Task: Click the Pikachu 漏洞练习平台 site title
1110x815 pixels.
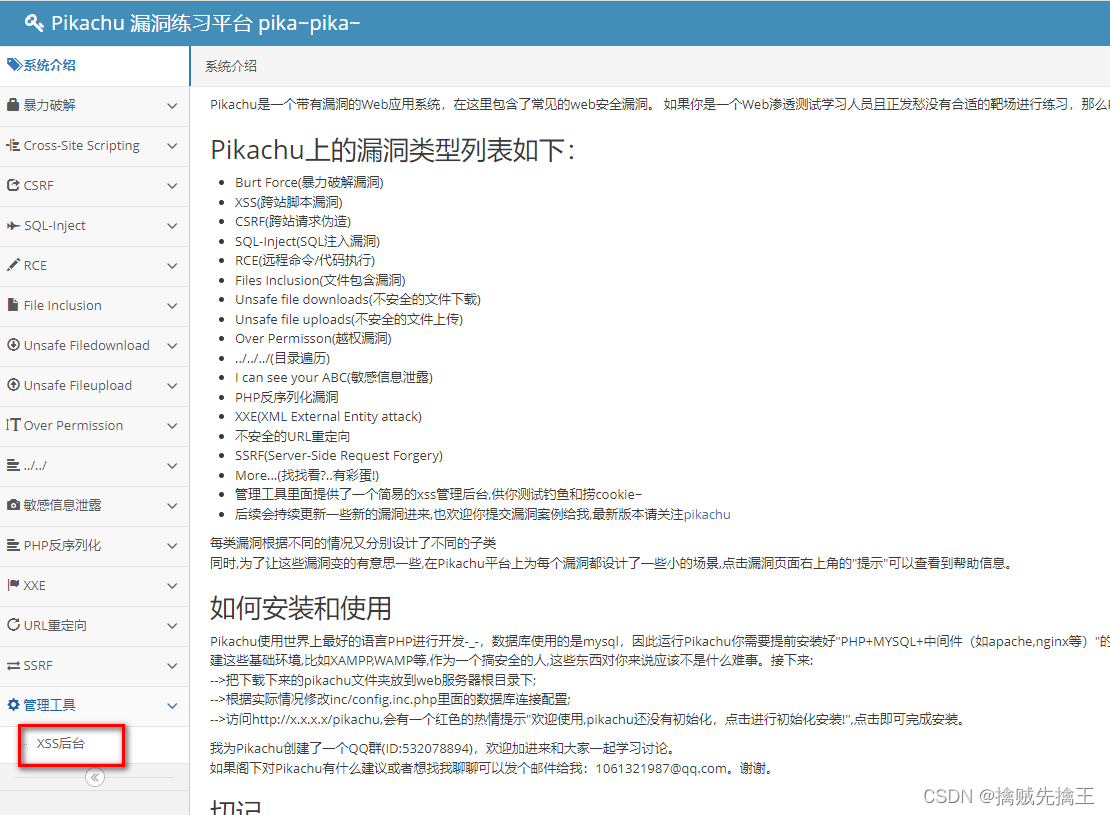Action: coord(206,23)
